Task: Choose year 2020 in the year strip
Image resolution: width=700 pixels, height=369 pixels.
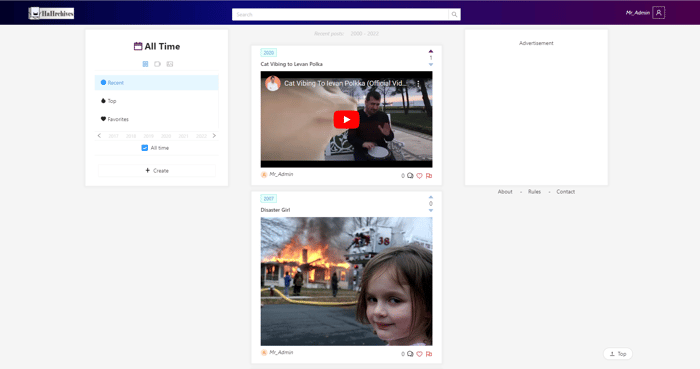Action: 166,136
